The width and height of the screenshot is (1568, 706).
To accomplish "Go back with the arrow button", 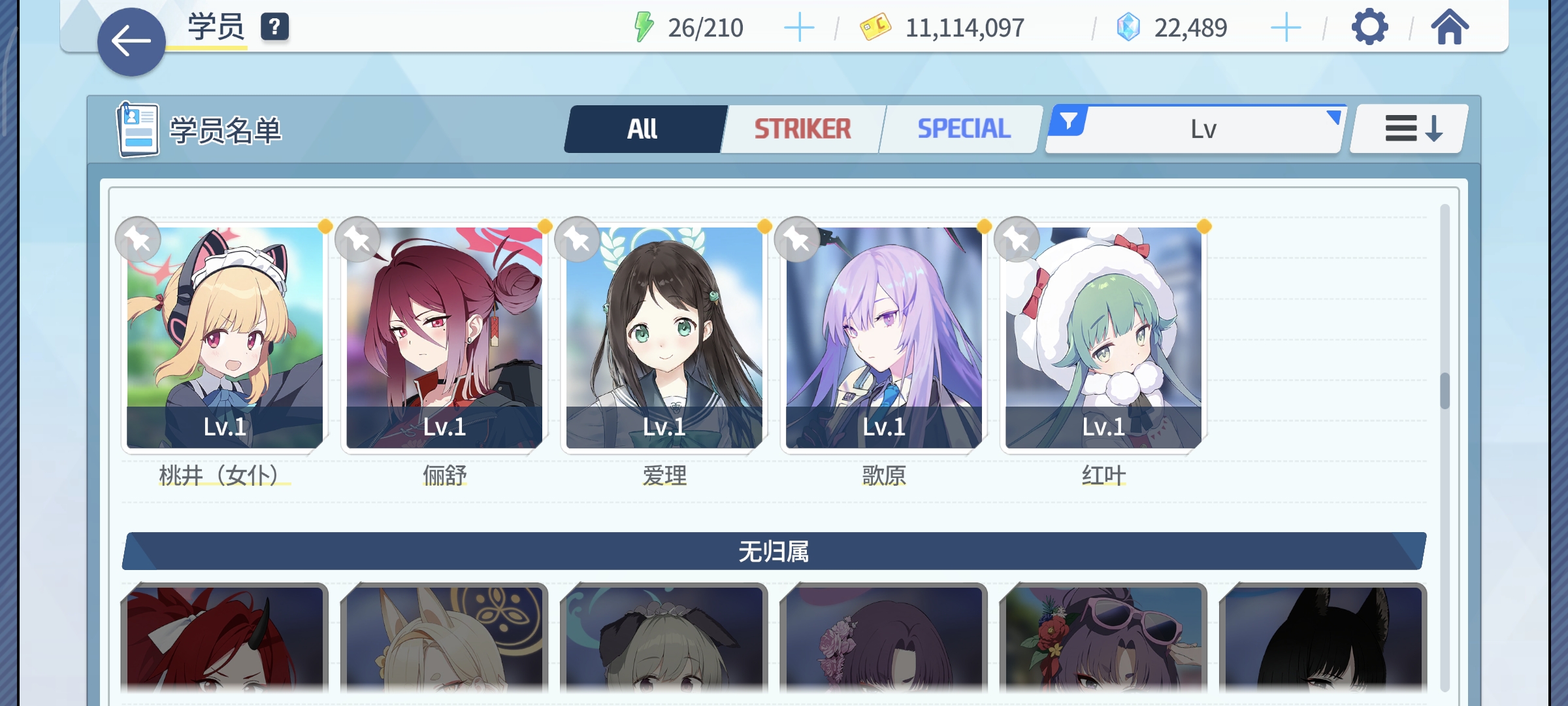I will pyautogui.click(x=131, y=42).
